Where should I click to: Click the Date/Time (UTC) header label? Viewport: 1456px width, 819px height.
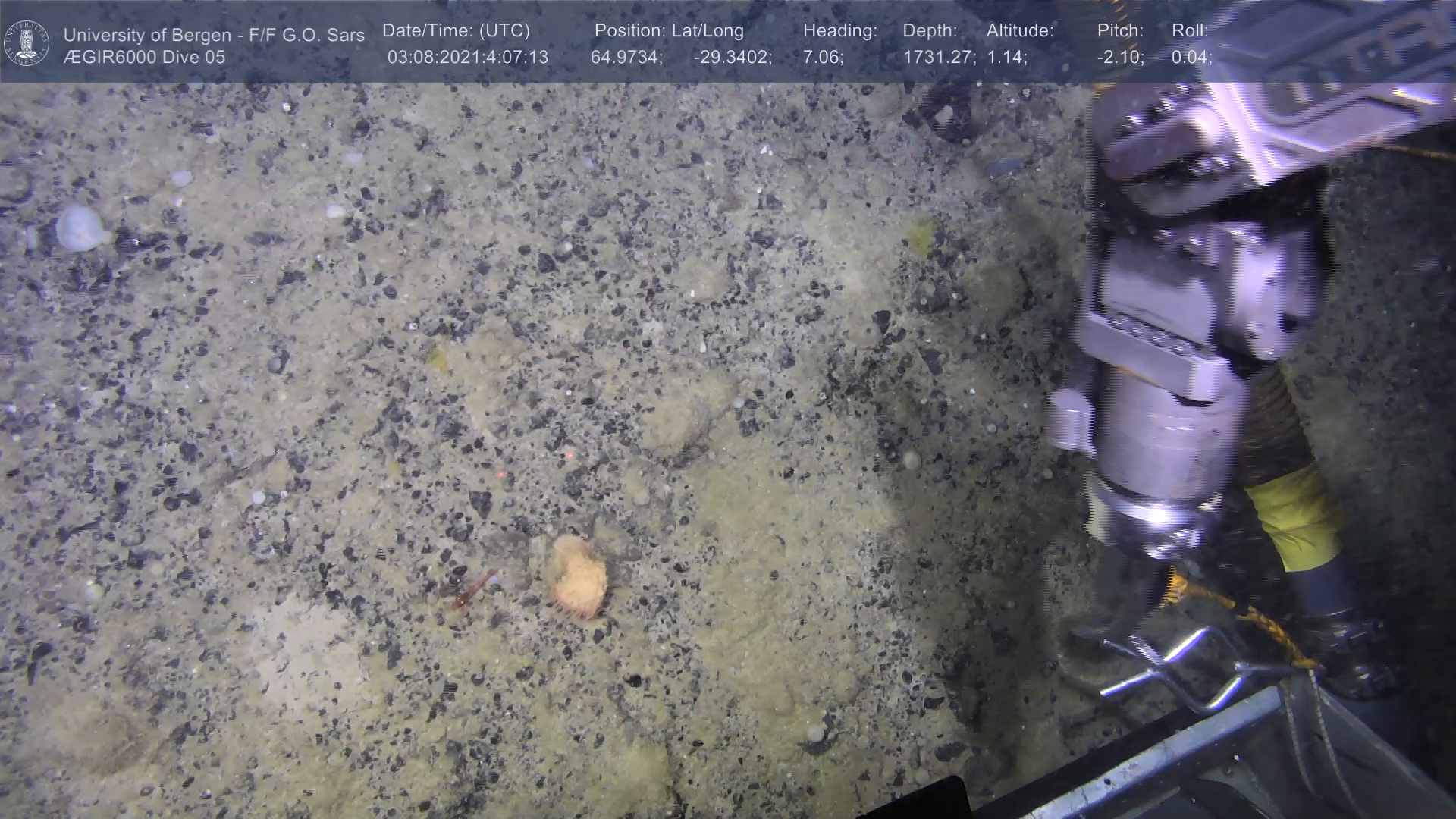click(456, 31)
